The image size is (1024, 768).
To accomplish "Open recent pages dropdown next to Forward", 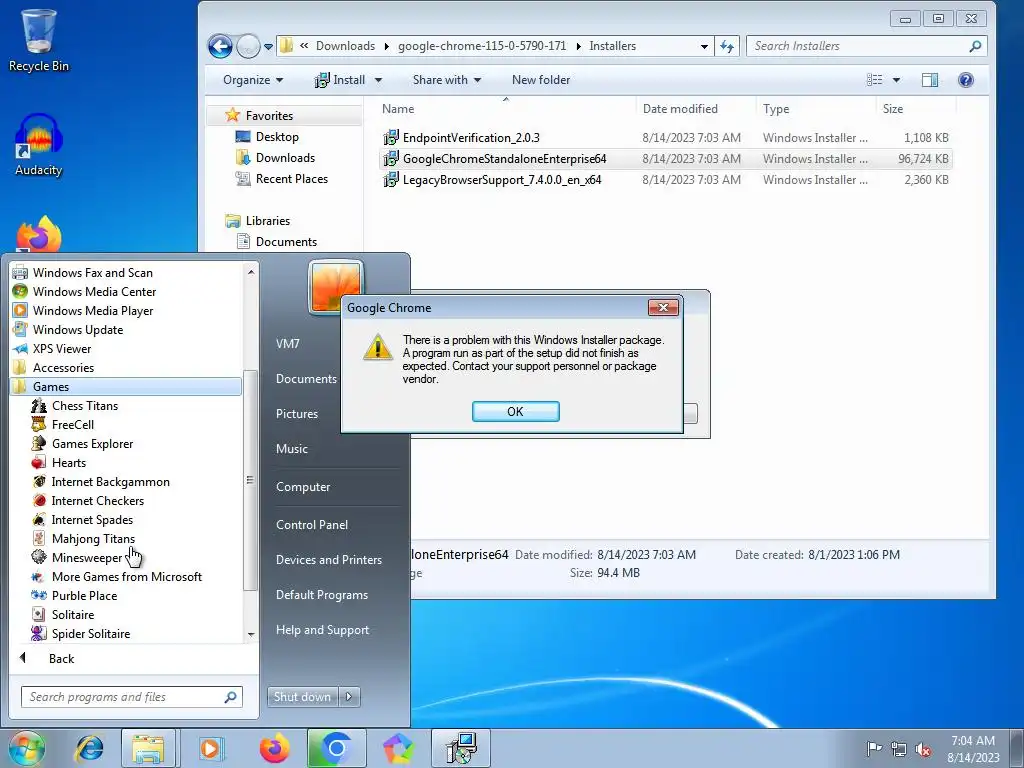I will point(268,46).
